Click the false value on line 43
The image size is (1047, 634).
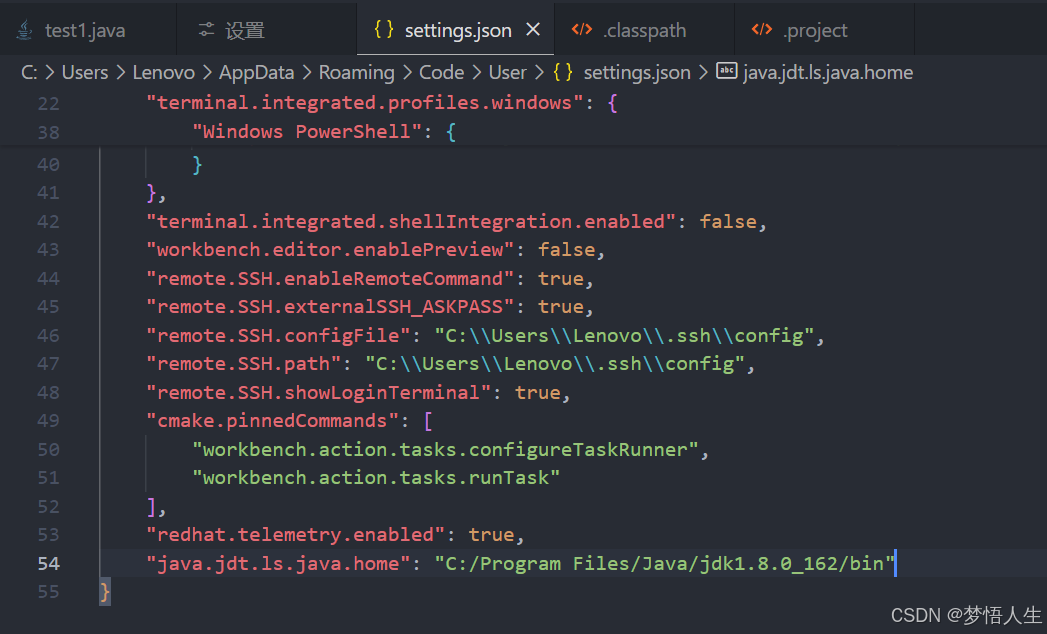(x=567, y=250)
